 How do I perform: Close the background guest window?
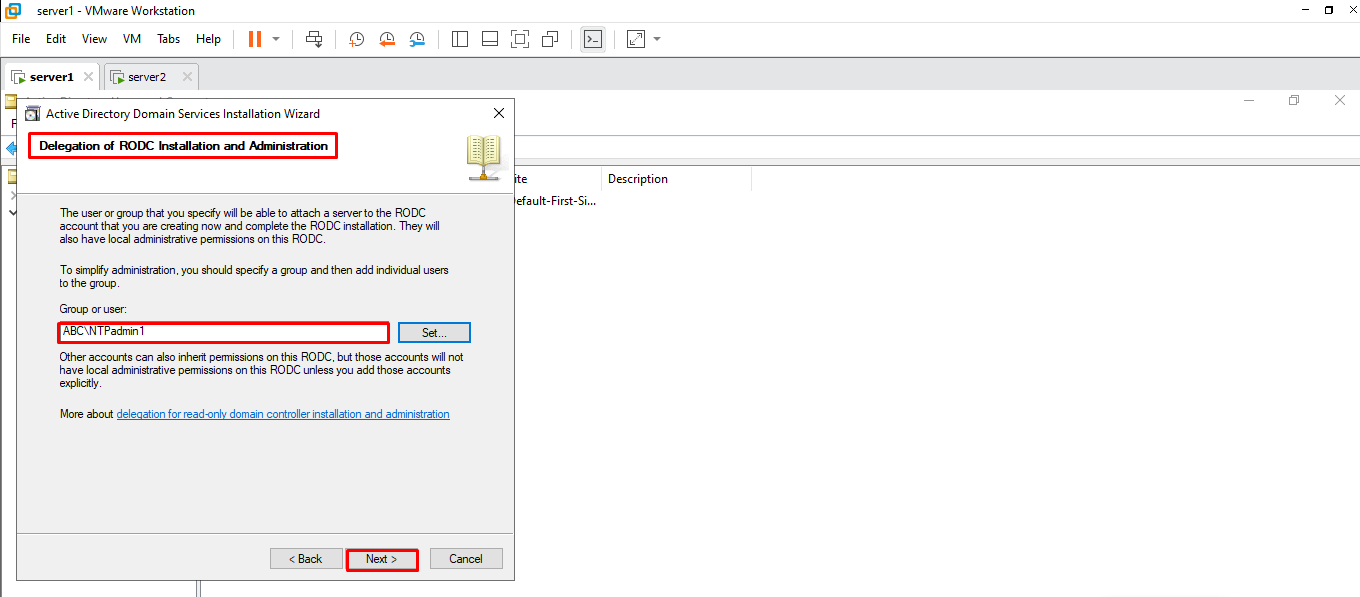point(1340,100)
